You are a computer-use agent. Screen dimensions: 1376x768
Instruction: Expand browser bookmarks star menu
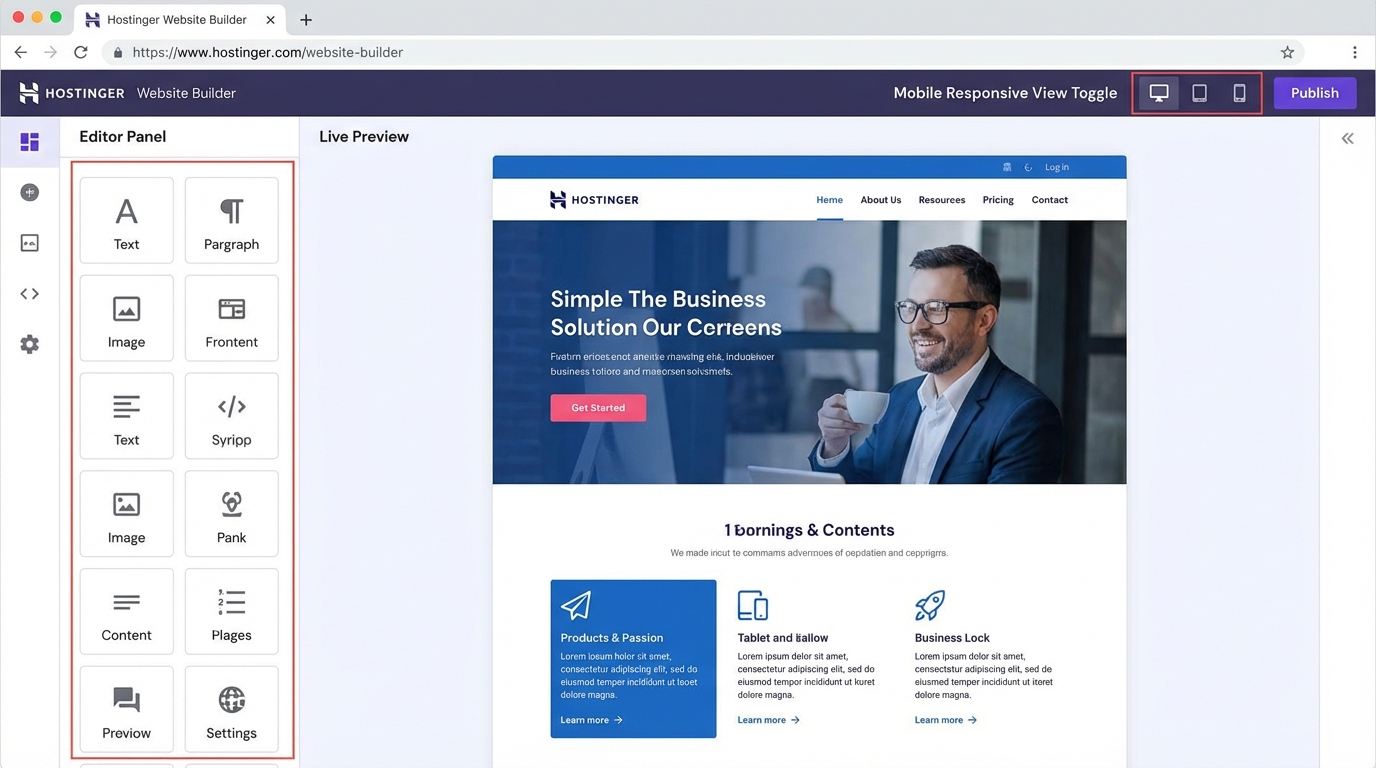(1287, 51)
